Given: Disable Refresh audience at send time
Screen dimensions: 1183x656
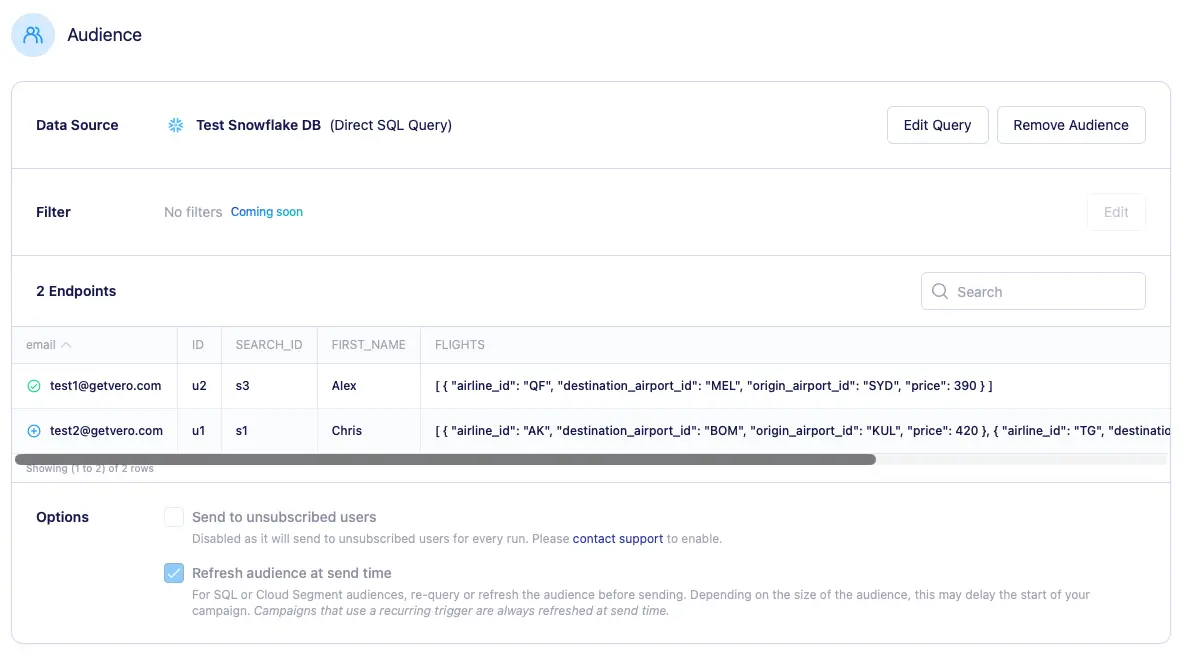Looking at the screenshot, I should click(174, 573).
